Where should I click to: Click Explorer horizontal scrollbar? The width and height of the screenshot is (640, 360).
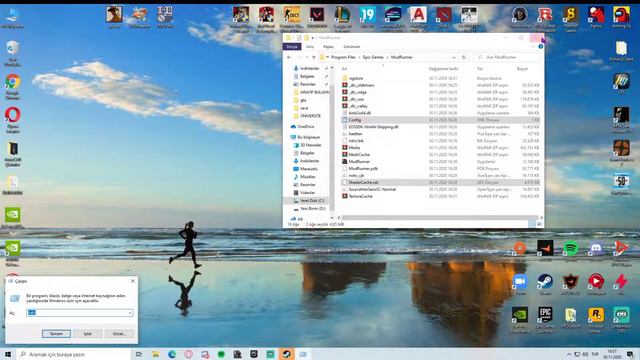[x=440, y=218]
